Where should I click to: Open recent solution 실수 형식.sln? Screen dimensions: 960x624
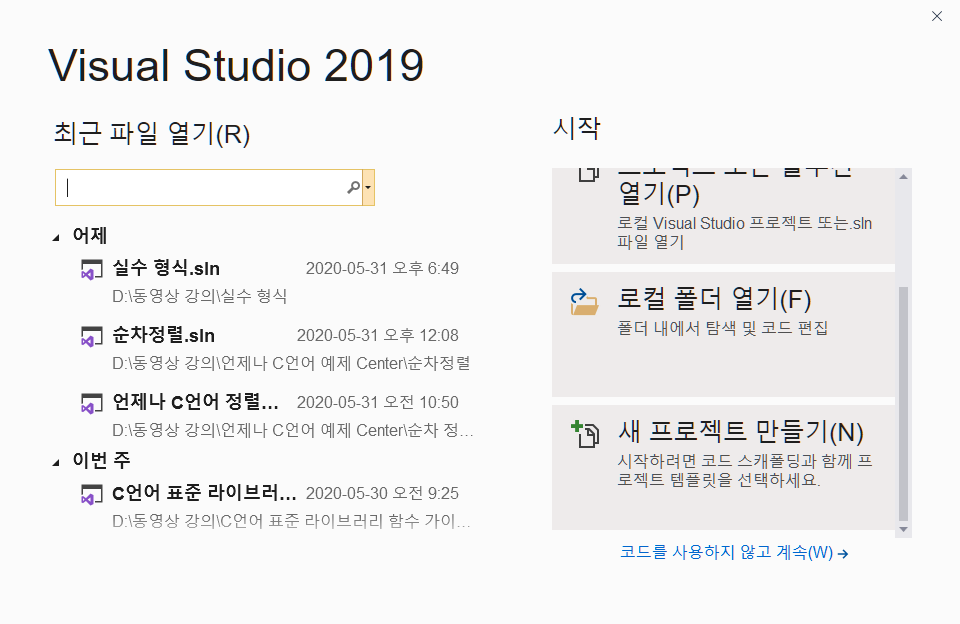tap(166, 268)
